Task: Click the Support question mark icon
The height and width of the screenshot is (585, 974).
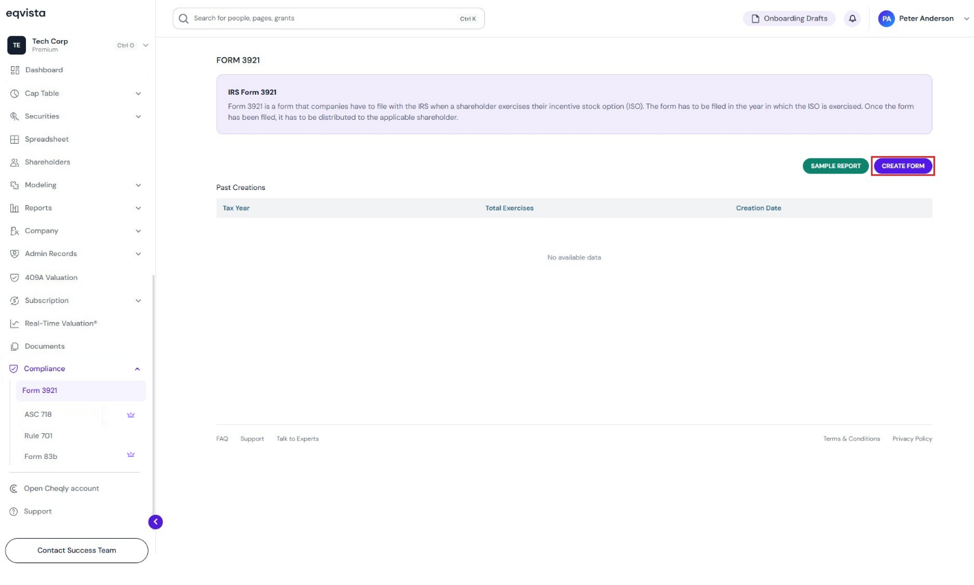Action: (14, 512)
